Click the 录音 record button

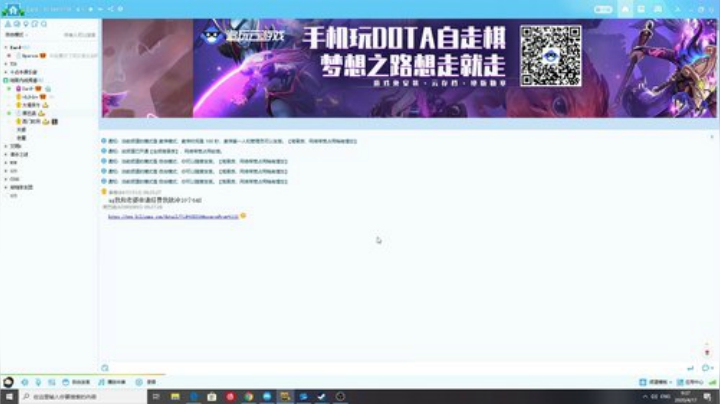[x=146, y=382]
